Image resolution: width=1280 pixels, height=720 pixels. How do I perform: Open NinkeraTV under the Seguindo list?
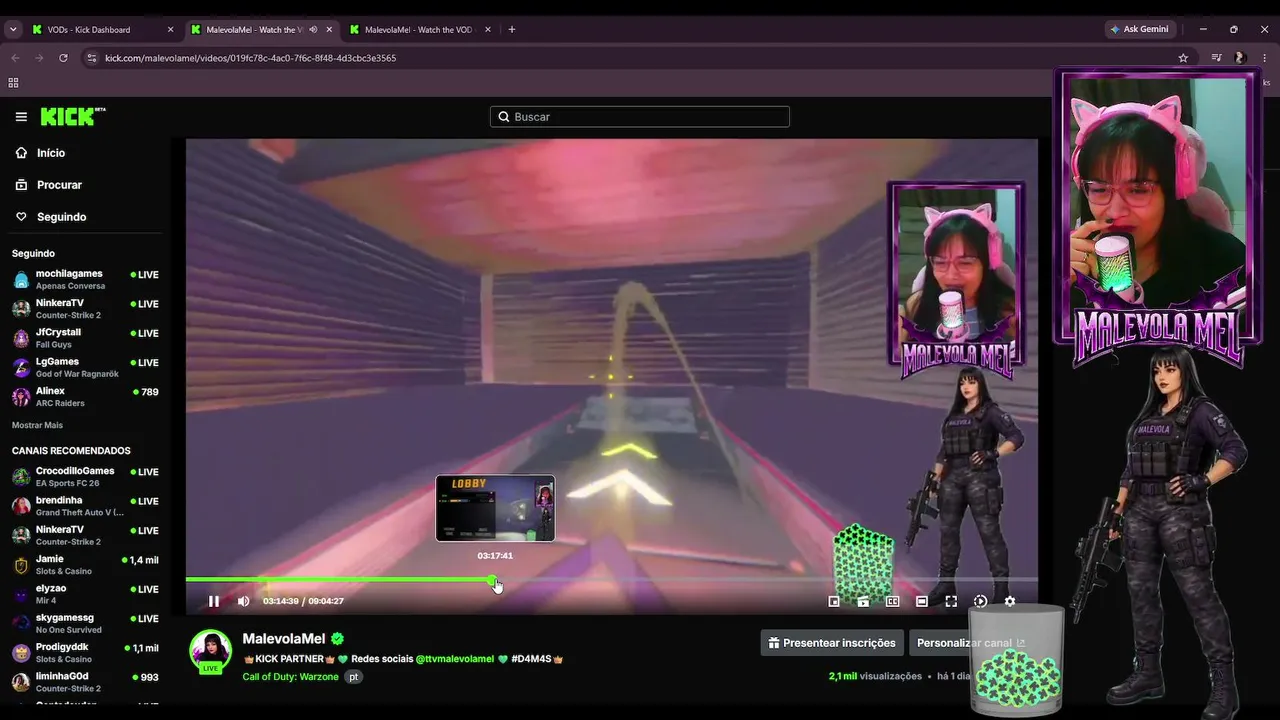pyautogui.click(x=85, y=308)
